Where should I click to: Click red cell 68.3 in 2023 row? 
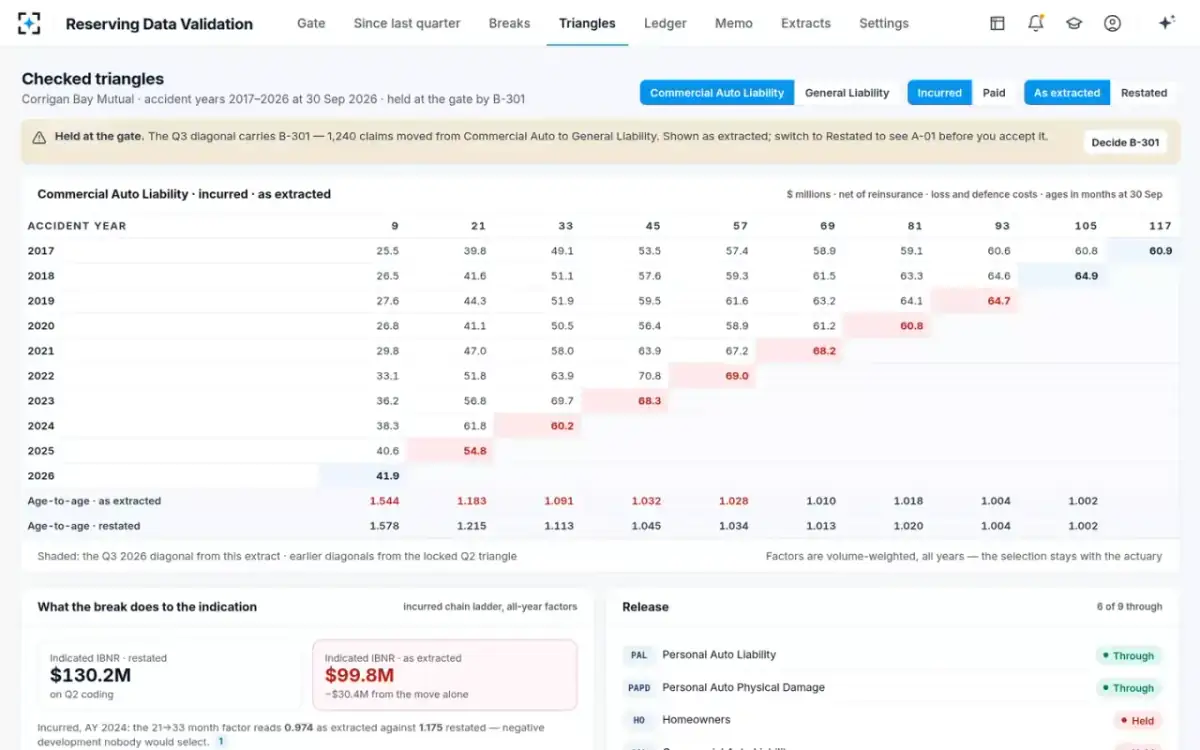click(x=625, y=401)
